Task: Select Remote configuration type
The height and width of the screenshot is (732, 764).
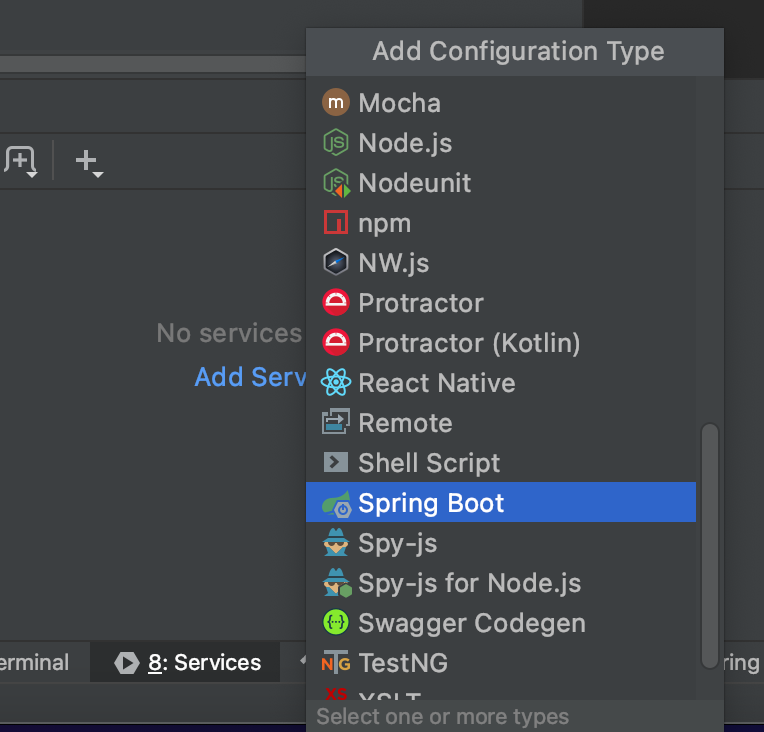Action: coord(405,423)
